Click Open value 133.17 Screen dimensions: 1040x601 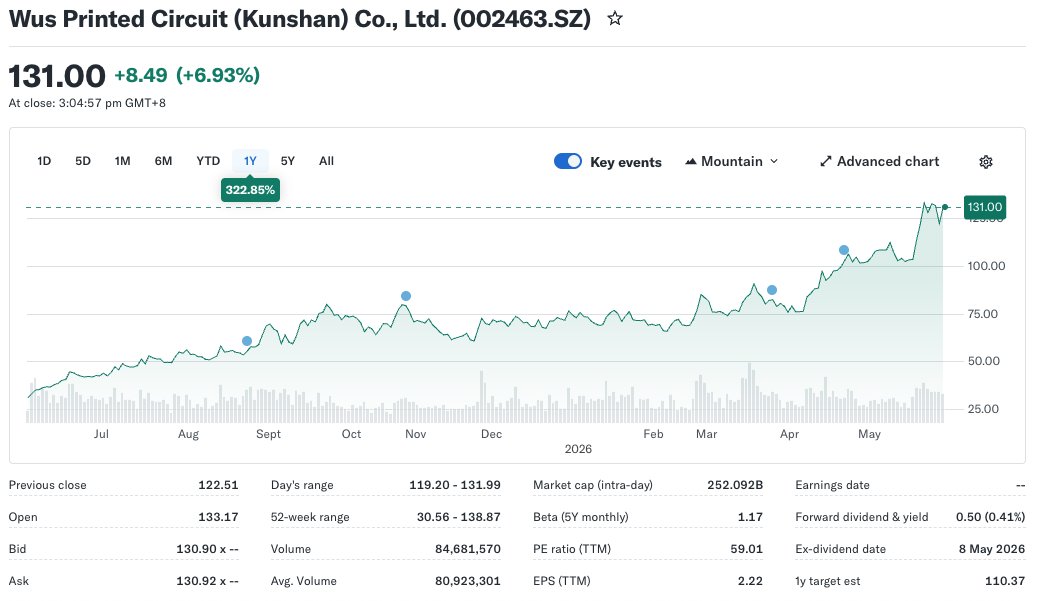pyautogui.click(x=218, y=517)
